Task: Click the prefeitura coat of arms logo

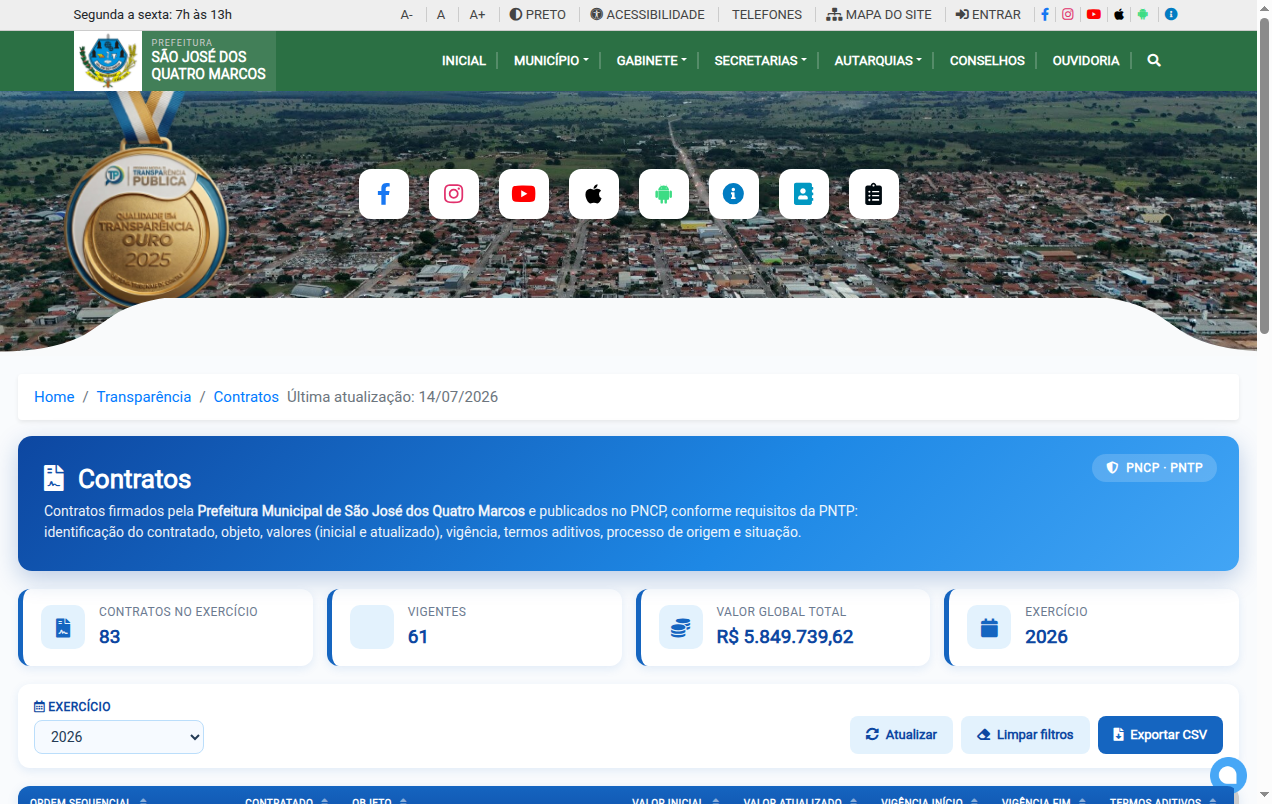Action: tap(108, 61)
